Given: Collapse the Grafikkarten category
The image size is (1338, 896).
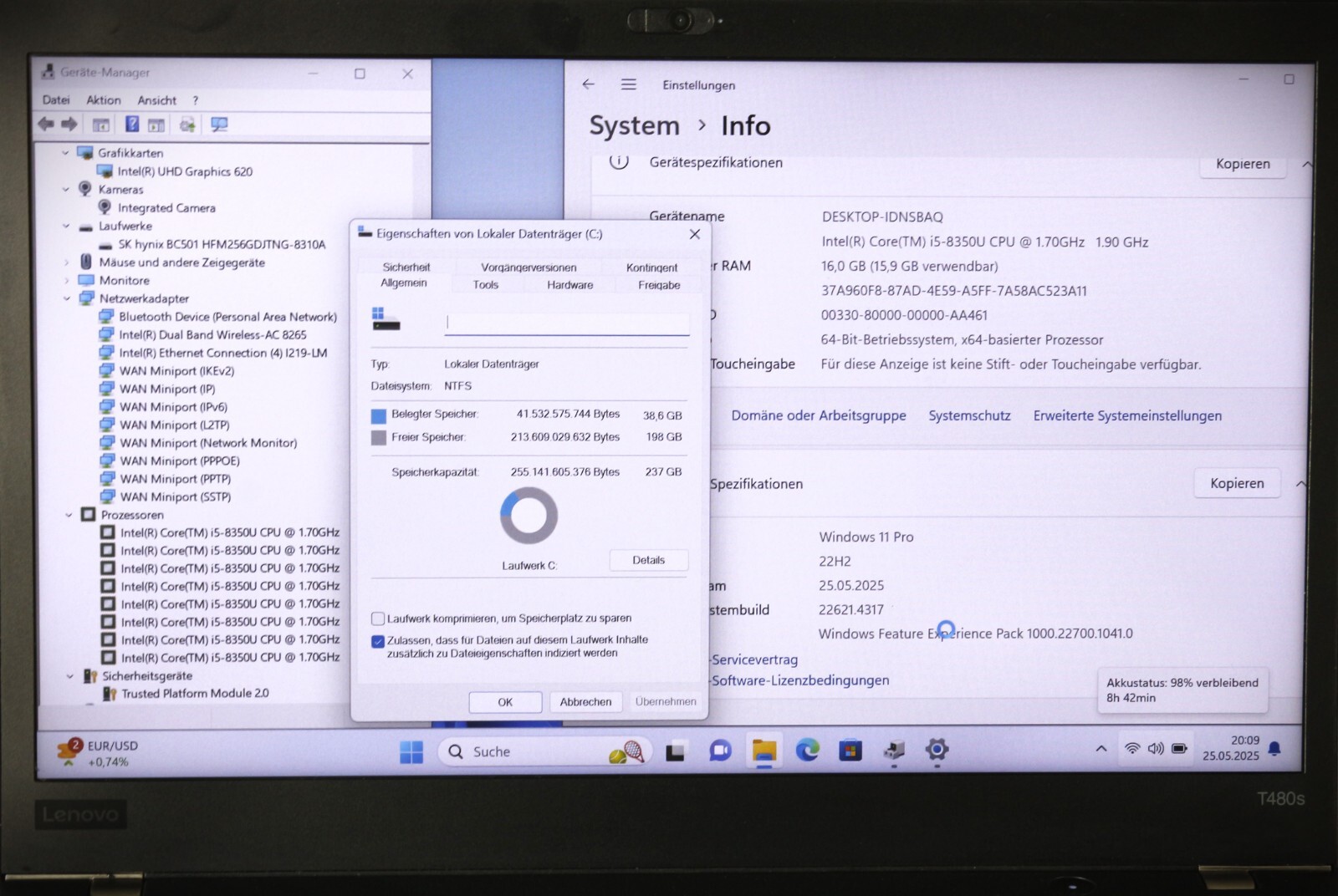Looking at the screenshot, I should point(66,153).
